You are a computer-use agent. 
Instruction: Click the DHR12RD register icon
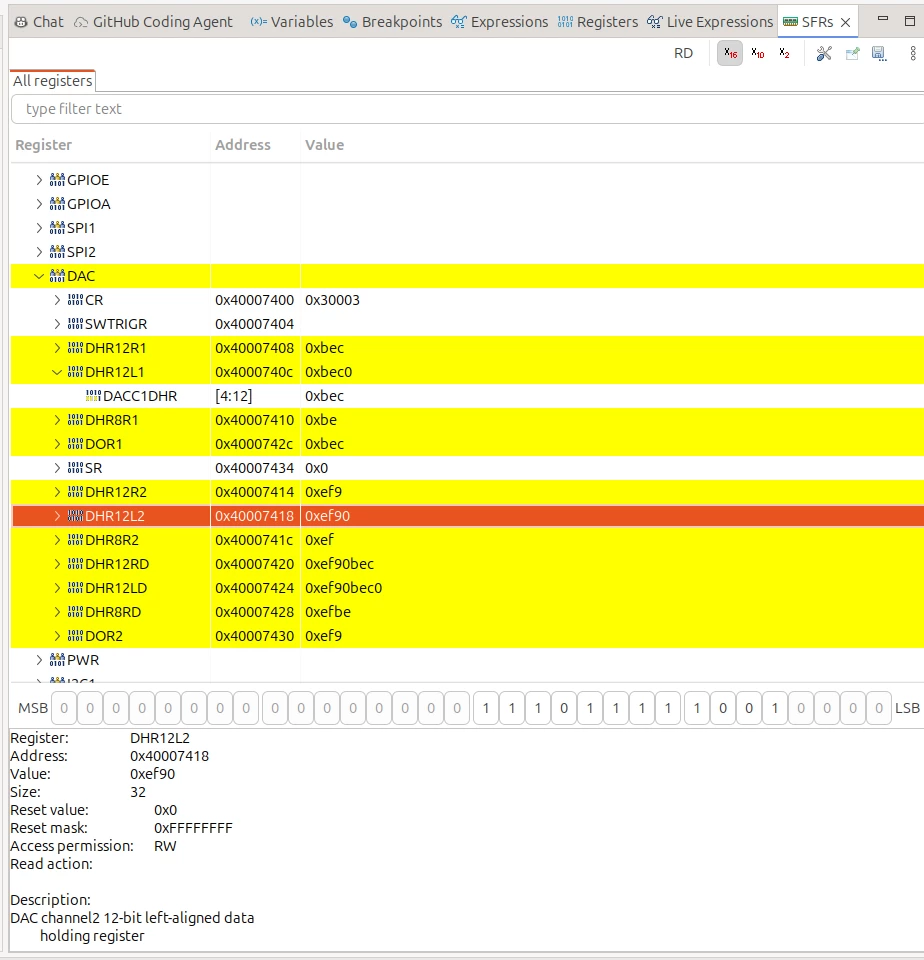tap(75, 564)
